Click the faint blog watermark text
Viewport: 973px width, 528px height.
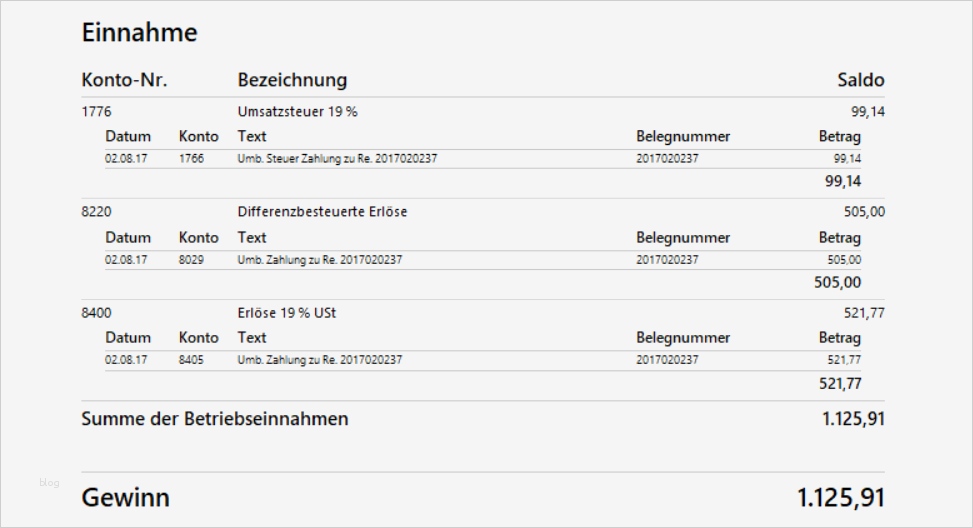(x=49, y=483)
